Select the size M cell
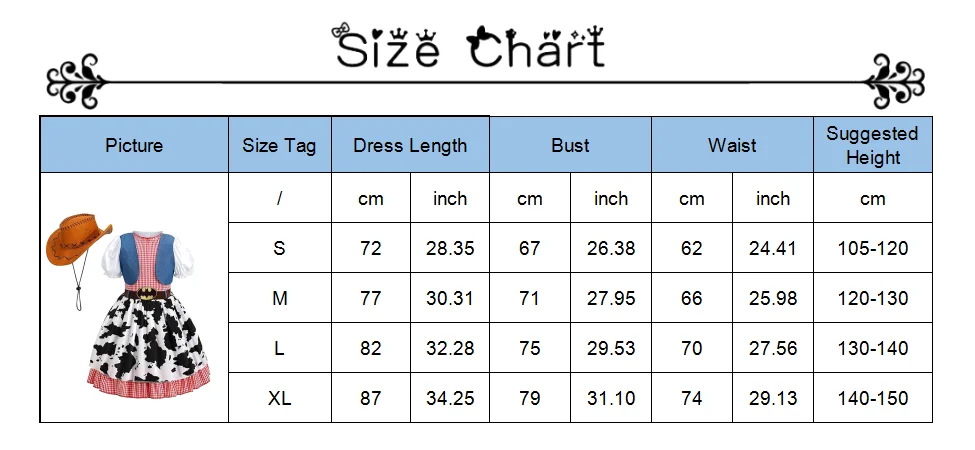975x450 pixels. (x=279, y=298)
